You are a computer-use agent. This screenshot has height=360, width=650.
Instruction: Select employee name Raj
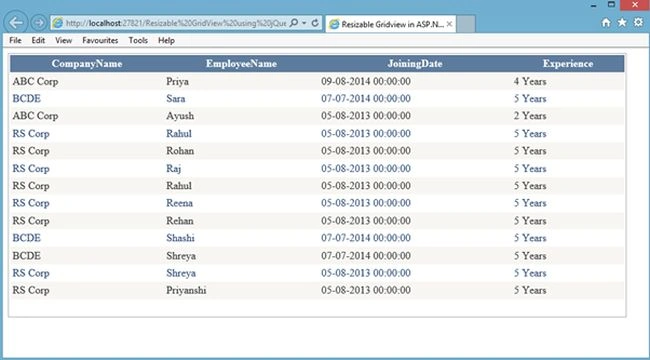point(174,168)
